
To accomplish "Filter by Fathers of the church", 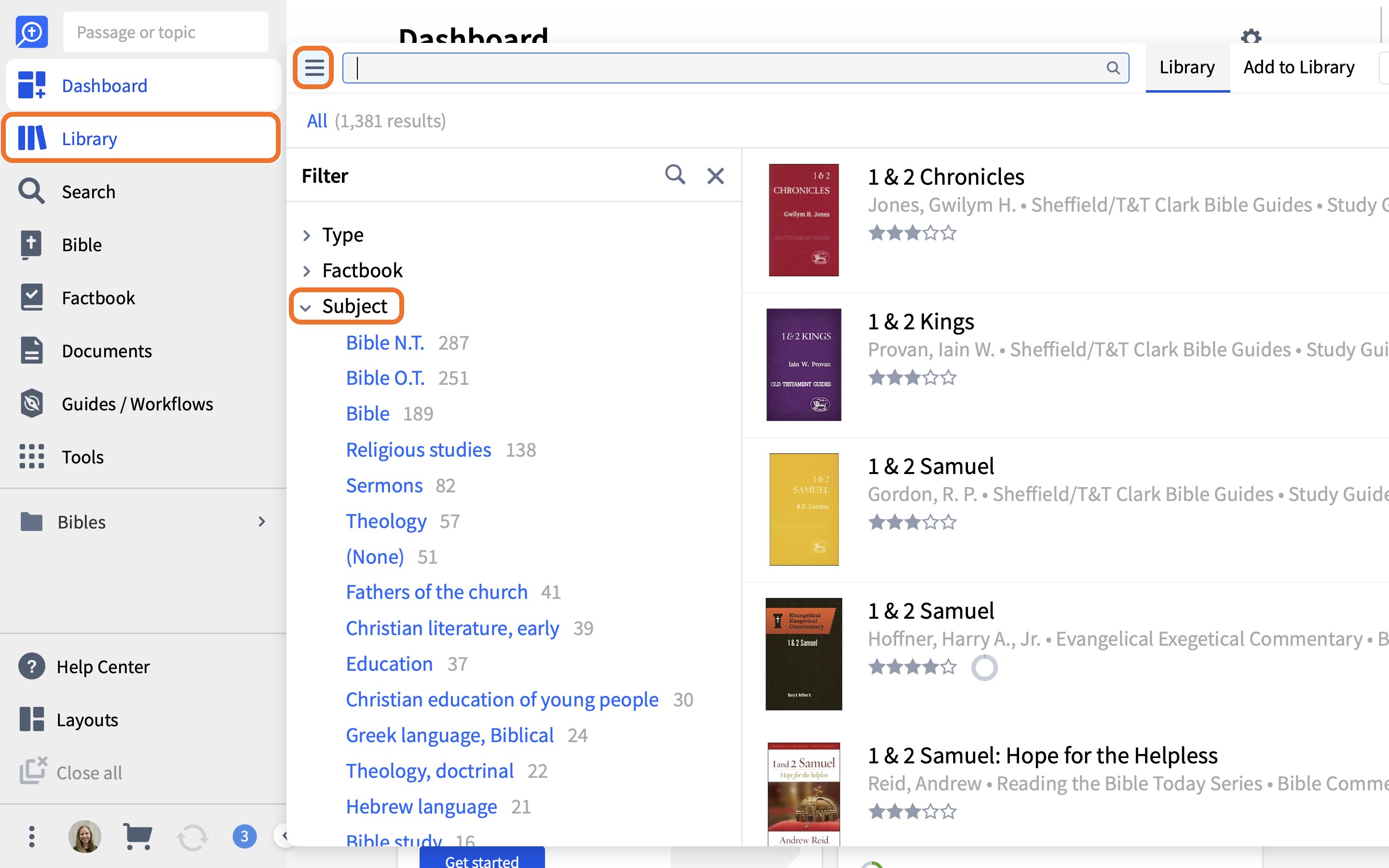I will coord(437,593).
